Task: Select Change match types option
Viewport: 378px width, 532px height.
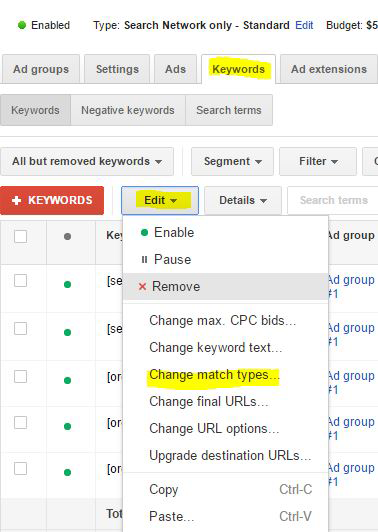Action: (x=226, y=375)
